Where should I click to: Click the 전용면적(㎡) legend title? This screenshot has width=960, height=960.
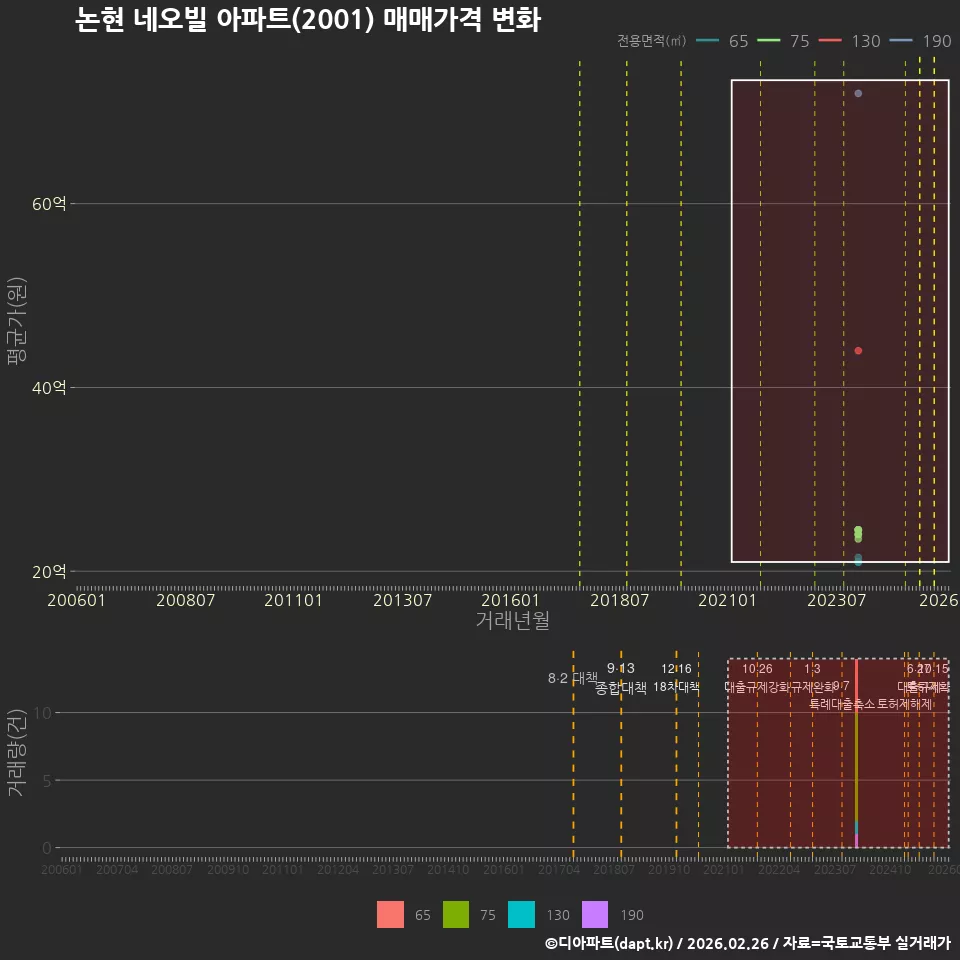click(651, 40)
